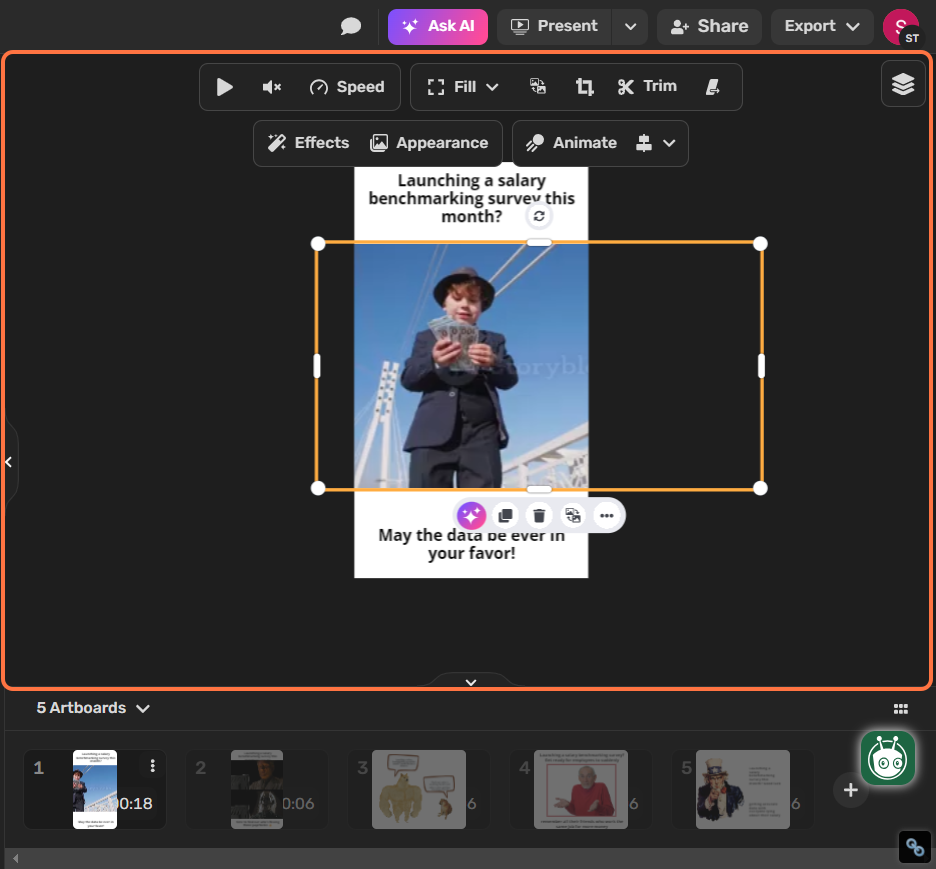This screenshot has width=936, height=869.
Task: Collapse the artboards strip chevron
Action: (x=471, y=682)
